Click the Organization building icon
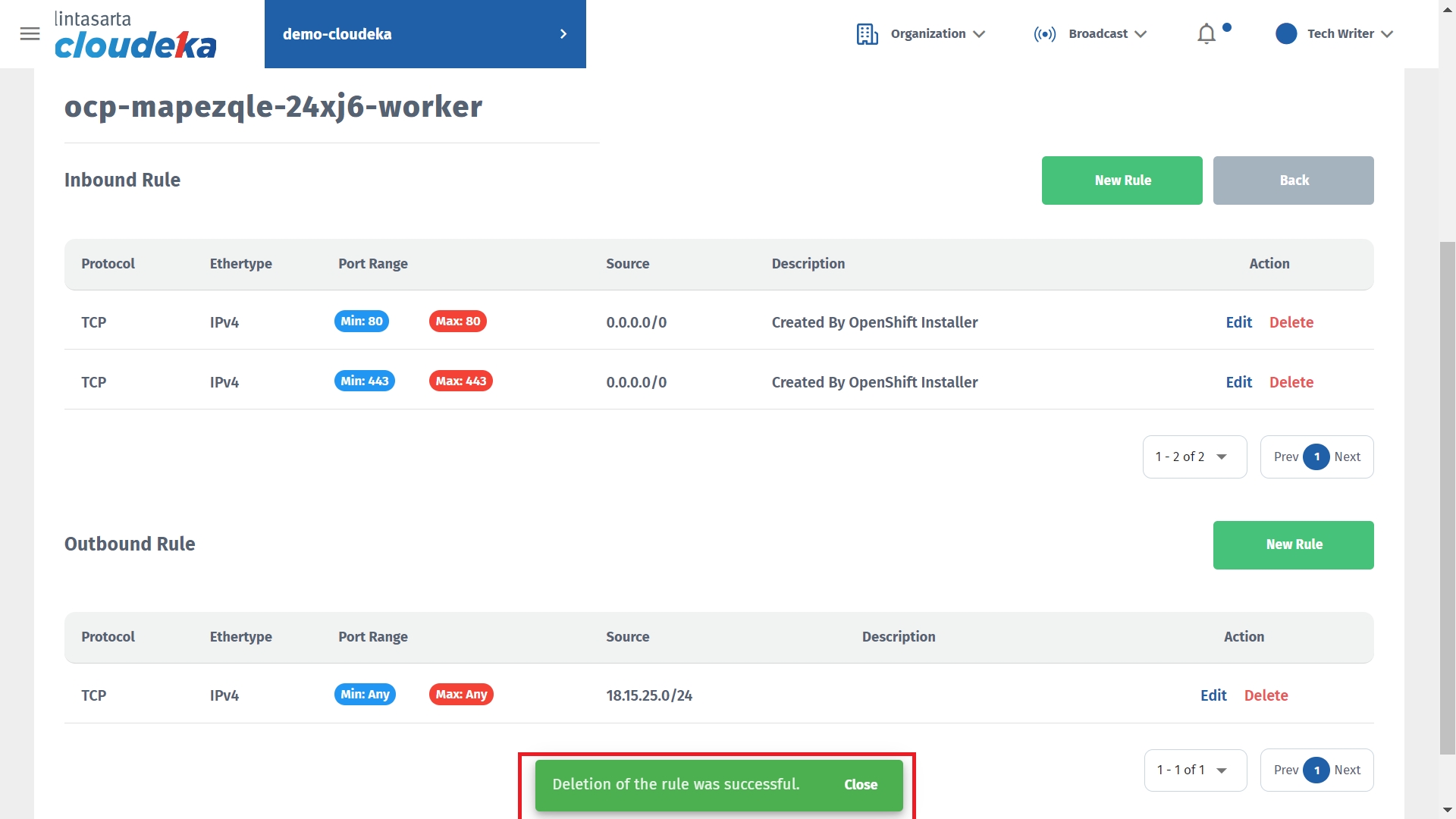The height and width of the screenshot is (819, 1456). point(867,34)
